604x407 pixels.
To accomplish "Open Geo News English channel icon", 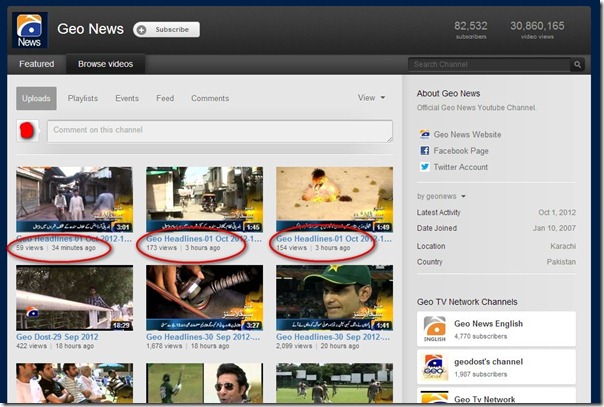I will coord(434,329).
